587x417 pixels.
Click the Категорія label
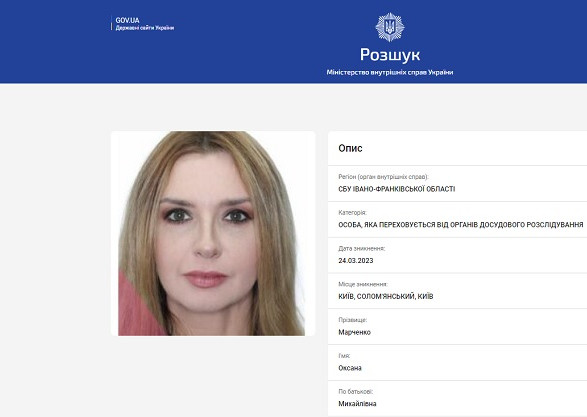(x=352, y=213)
